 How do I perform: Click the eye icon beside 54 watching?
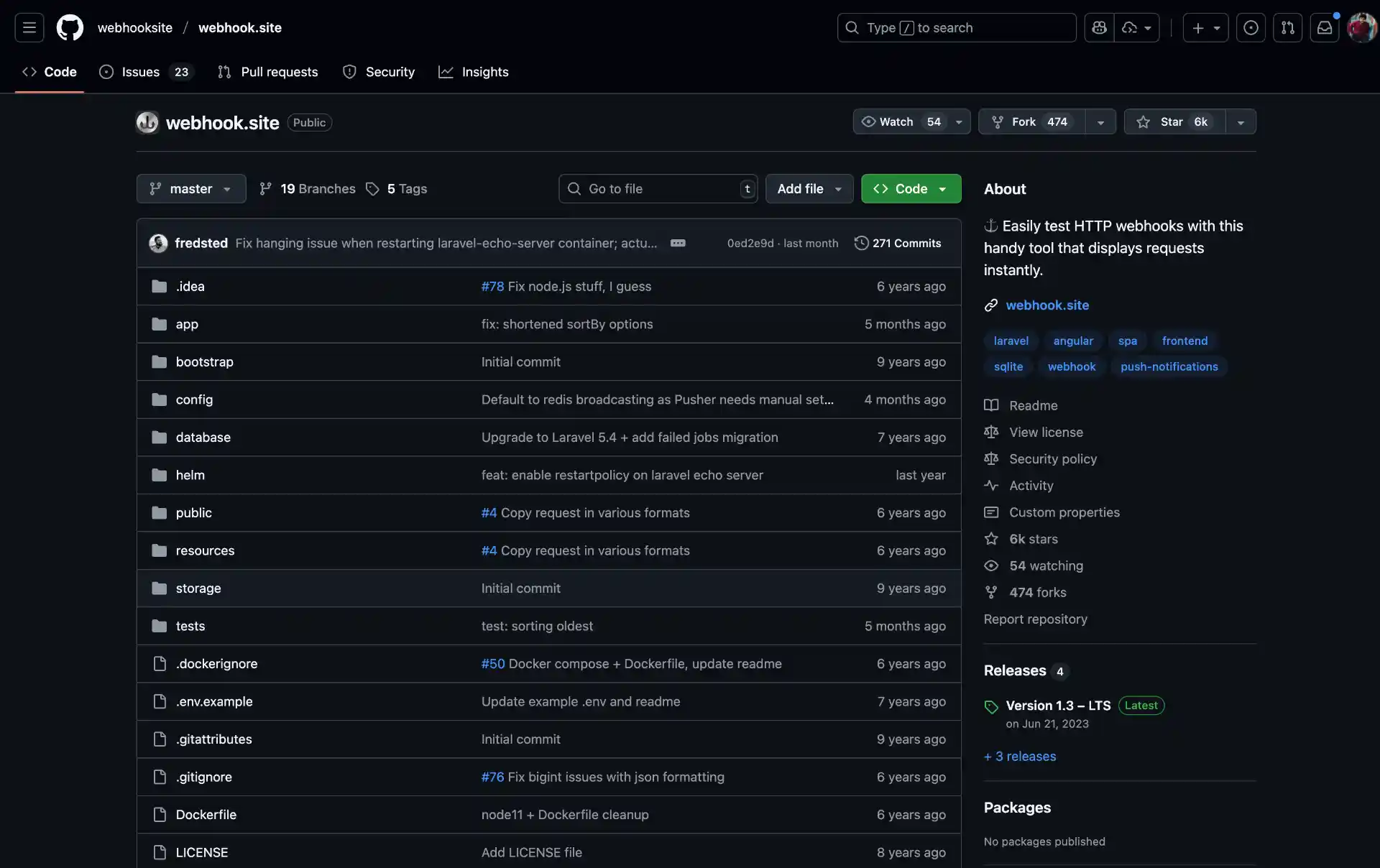click(x=991, y=565)
